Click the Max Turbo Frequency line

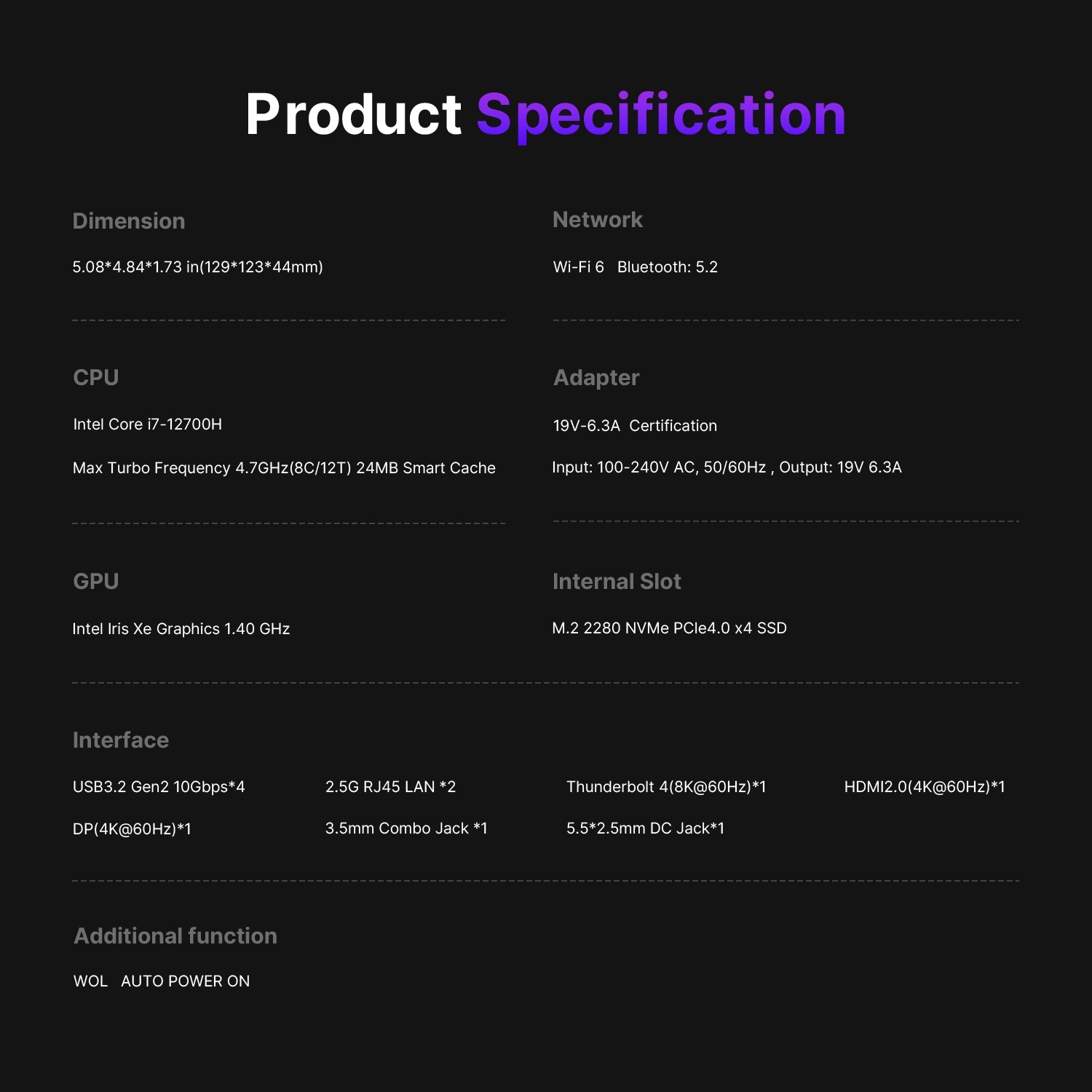[284, 468]
